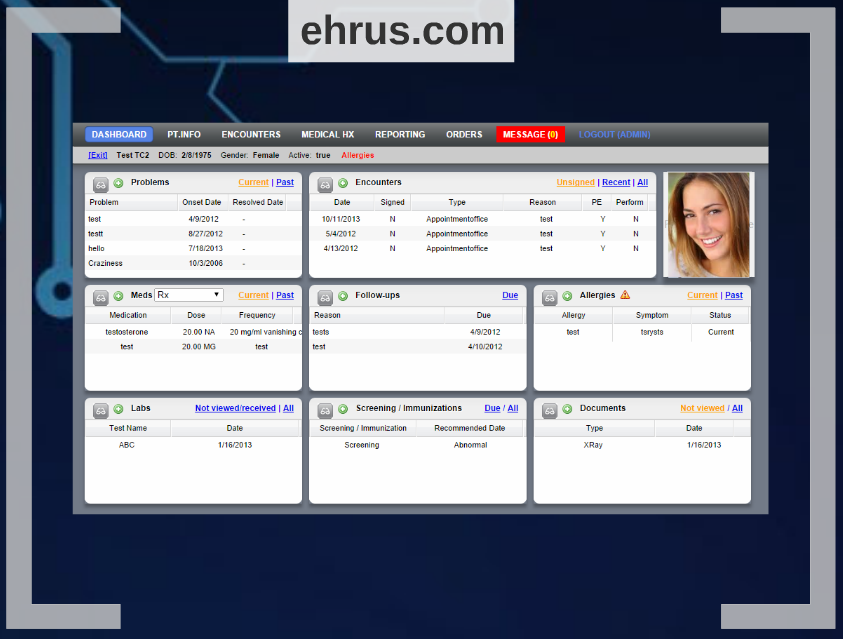
Task: Add a new medication with green plus icon
Action: pos(118,296)
